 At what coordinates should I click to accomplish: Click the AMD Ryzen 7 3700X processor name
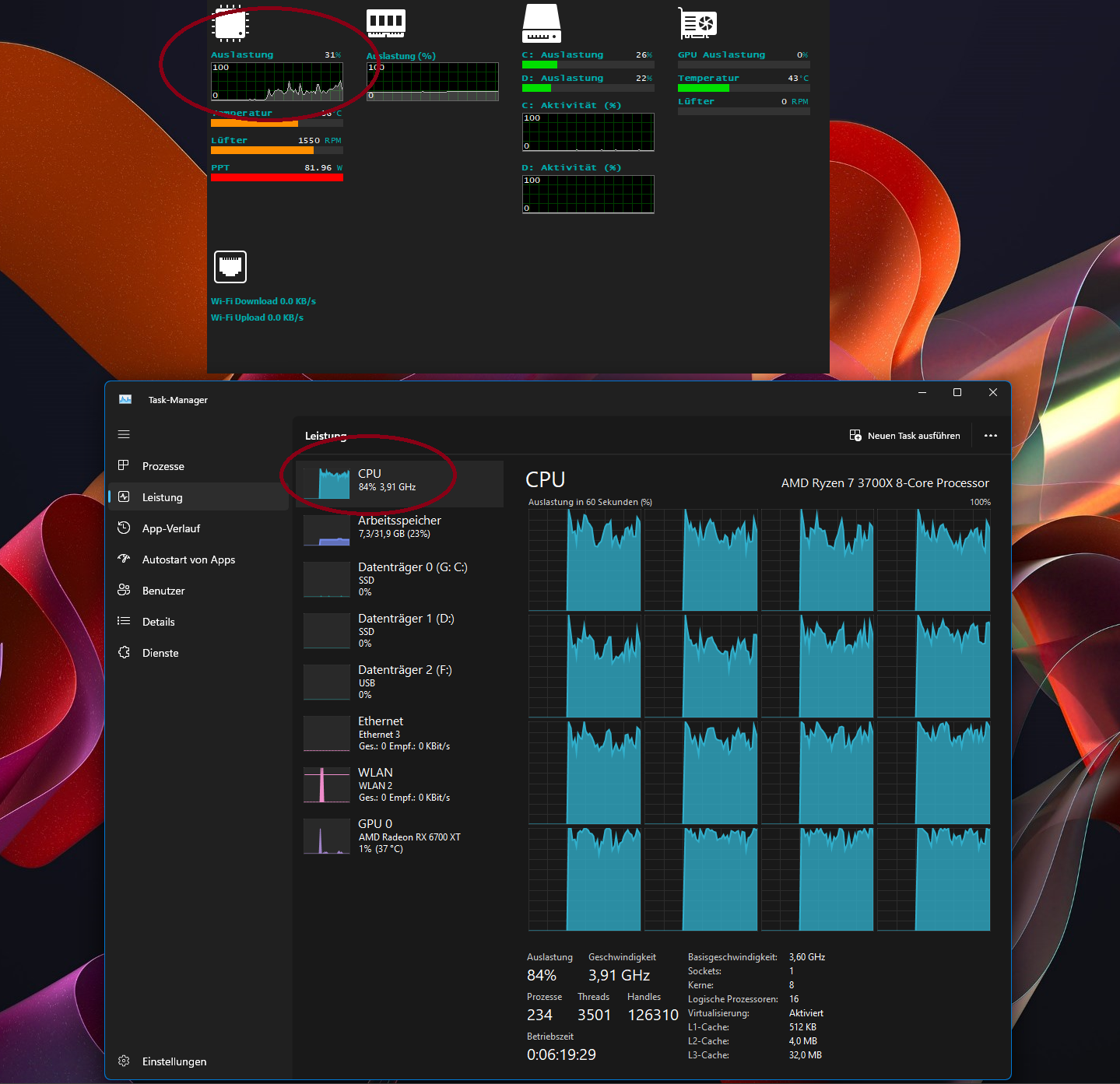885,483
